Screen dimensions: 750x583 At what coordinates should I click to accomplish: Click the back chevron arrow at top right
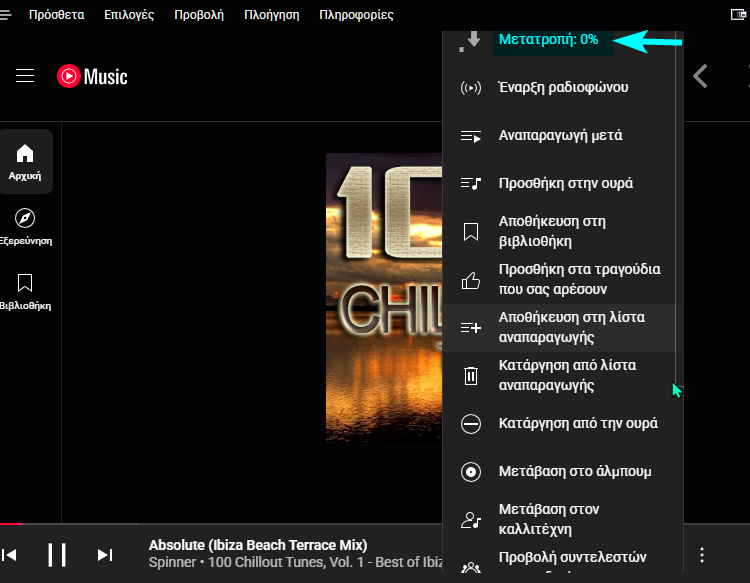(x=700, y=76)
